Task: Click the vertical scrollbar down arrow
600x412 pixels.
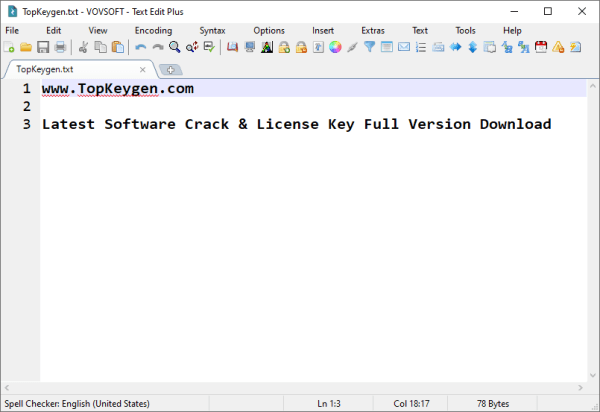Action: tap(593, 376)
